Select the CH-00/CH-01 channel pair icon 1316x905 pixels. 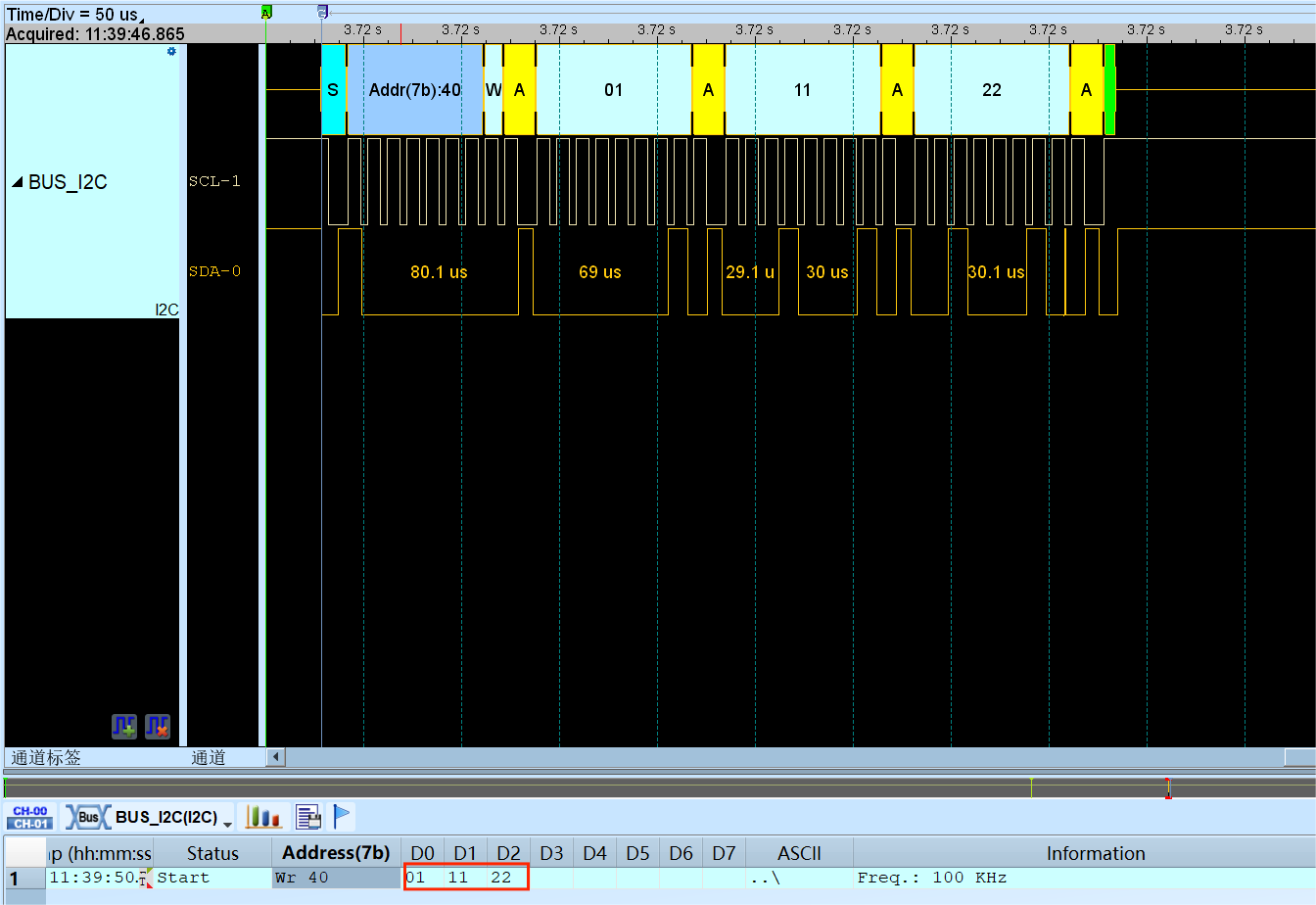click(x=29, y=816)
